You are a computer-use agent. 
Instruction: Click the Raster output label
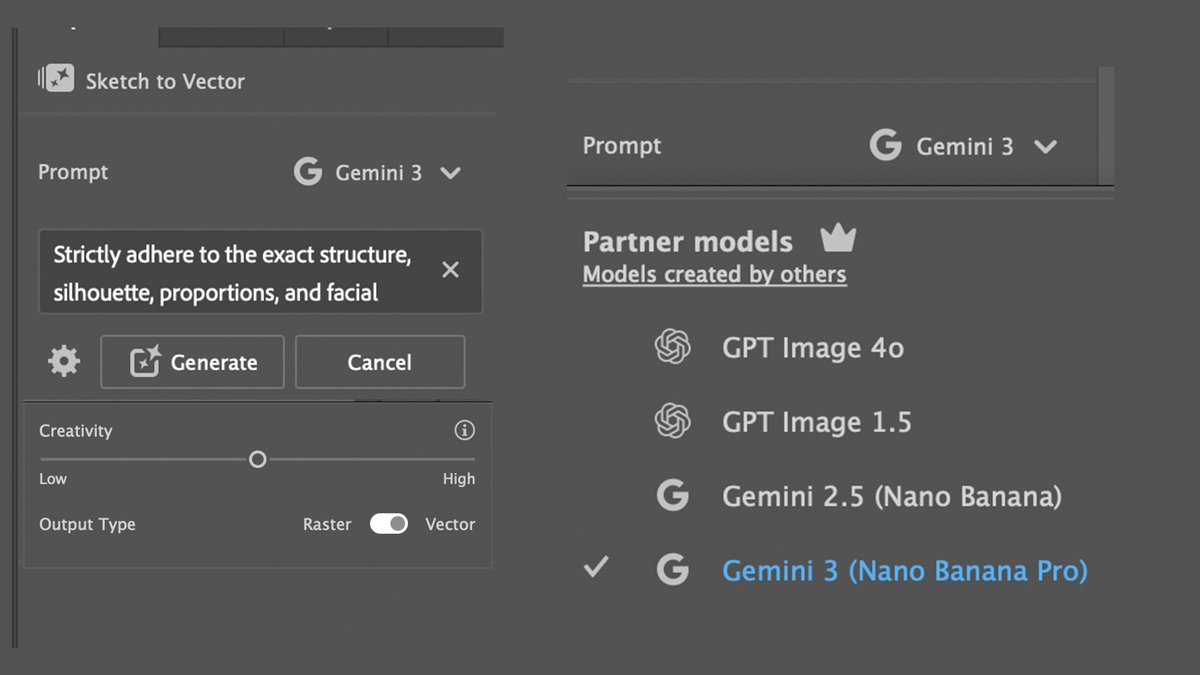pos(327,524)
